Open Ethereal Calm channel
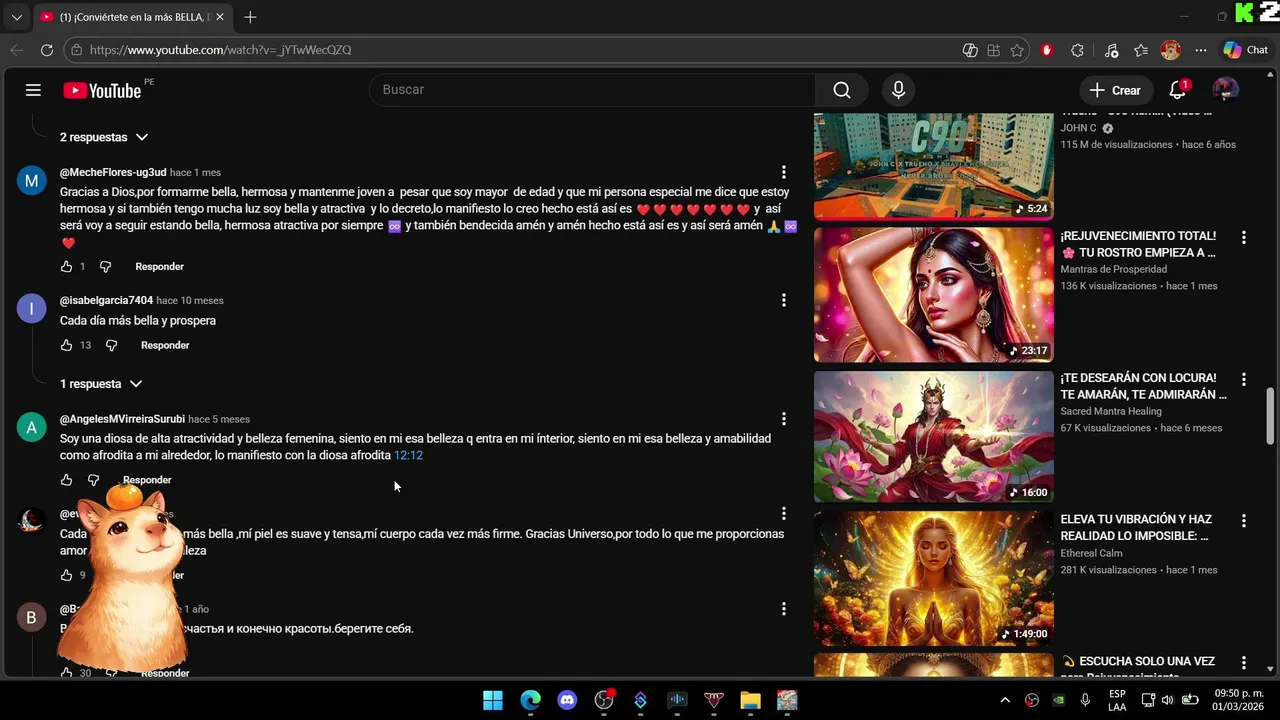The image size is (1280, 720). tap(1091, 553)
